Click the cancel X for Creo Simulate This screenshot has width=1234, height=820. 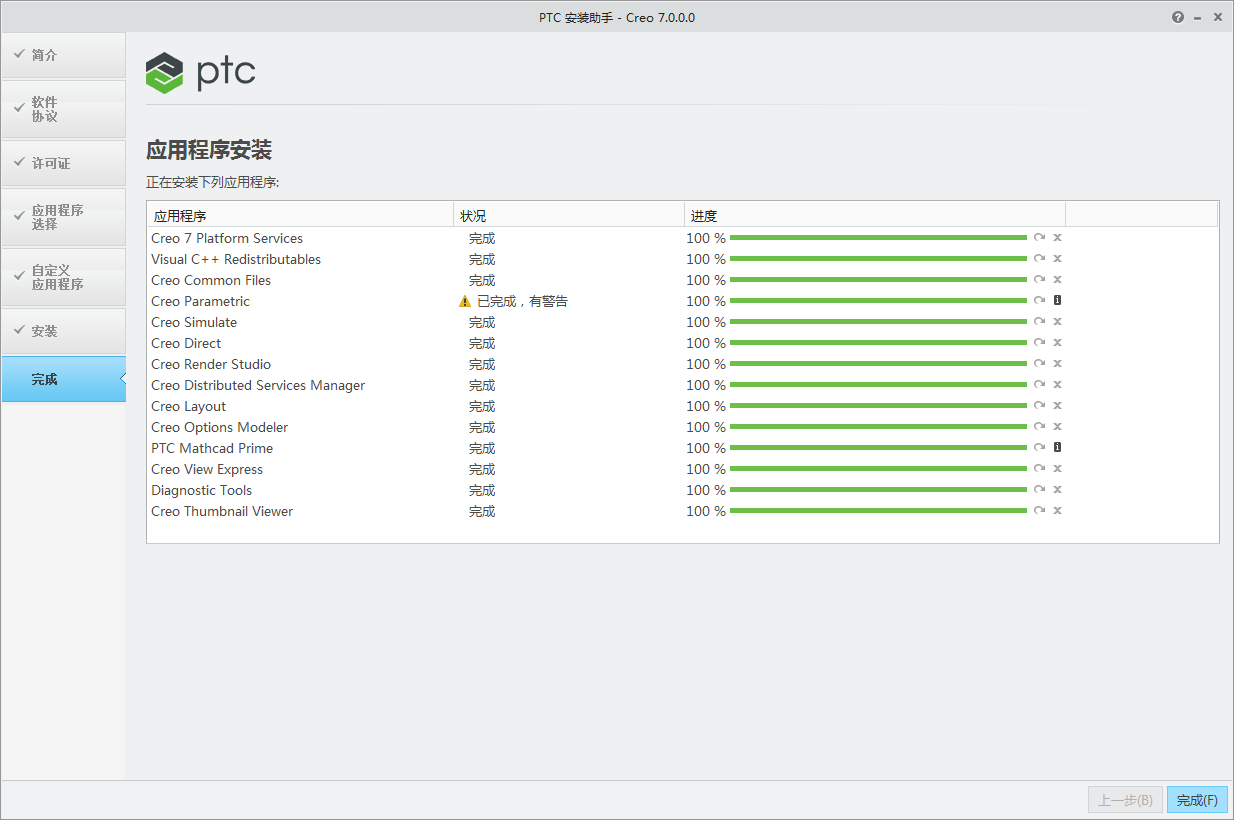pos(1057,322)
